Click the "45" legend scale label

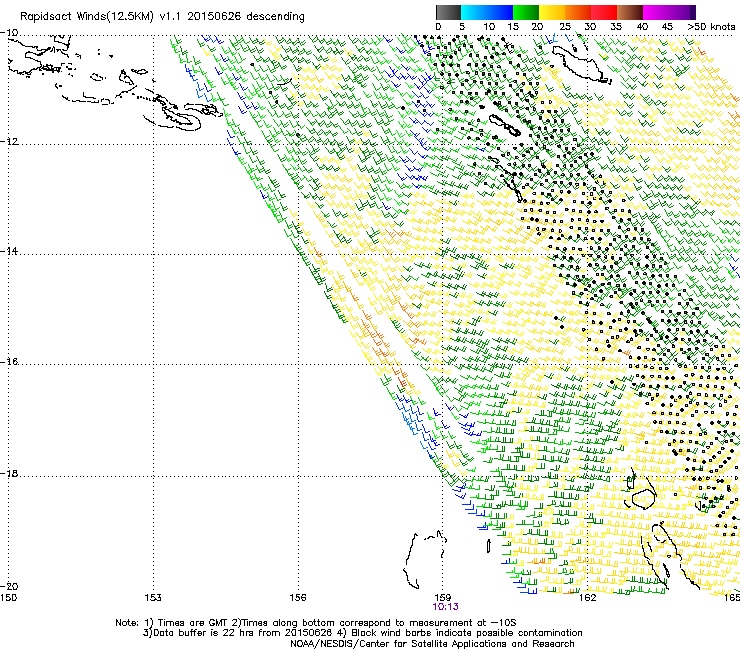[x=667, y=27]
